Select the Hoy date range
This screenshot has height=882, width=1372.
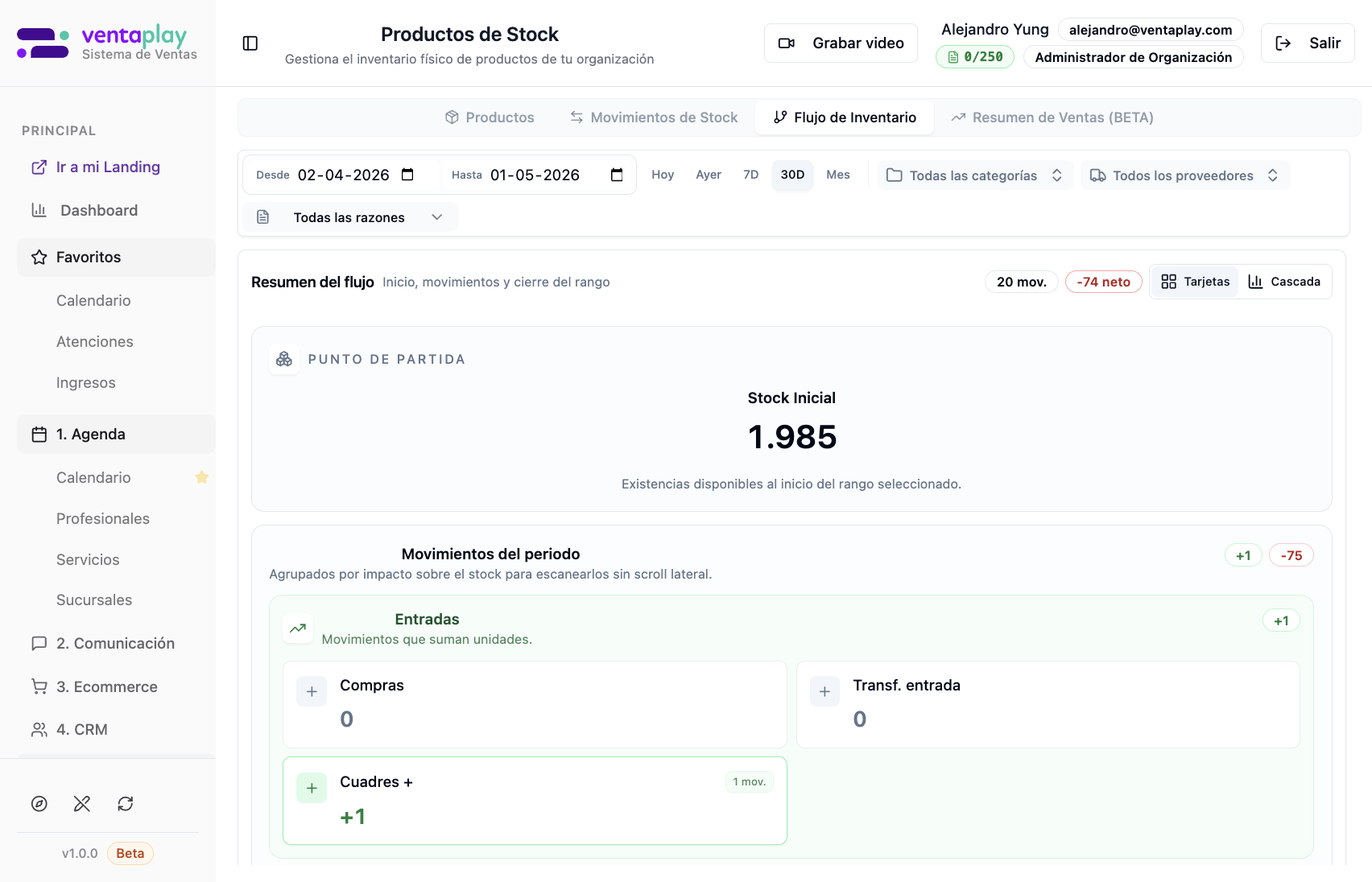663,175
